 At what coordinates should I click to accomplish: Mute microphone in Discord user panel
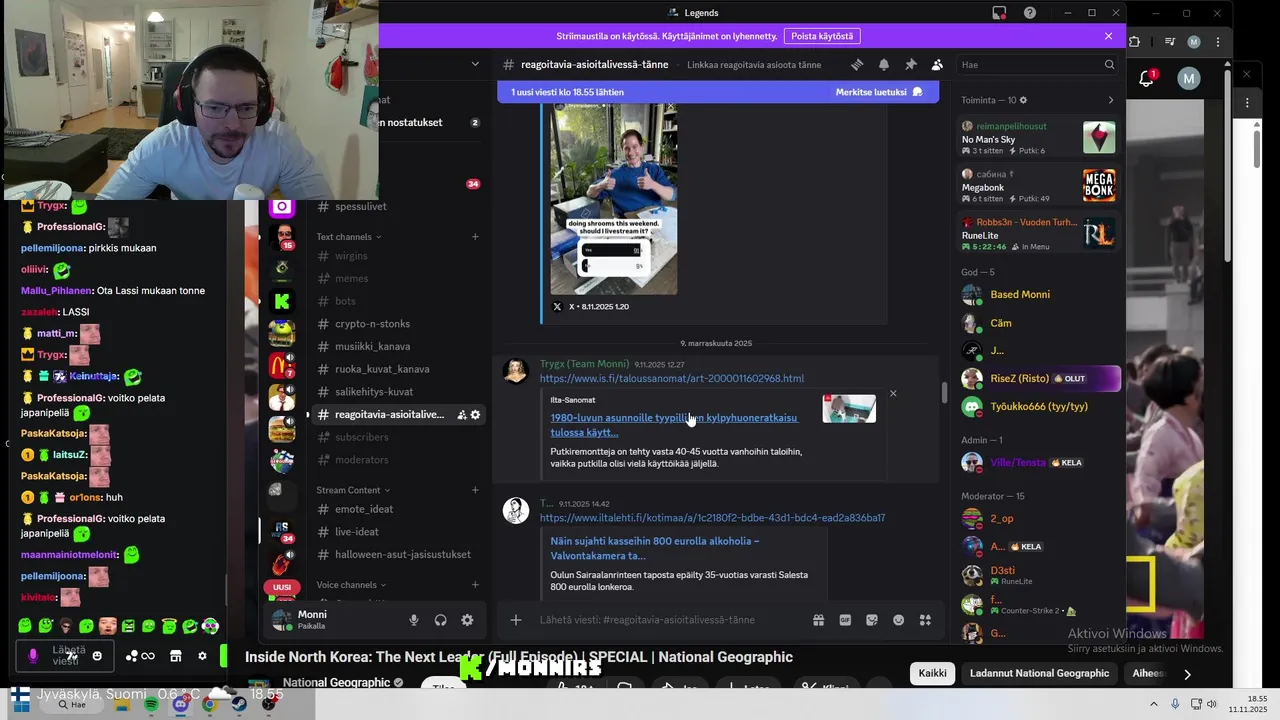click(414, 620)
